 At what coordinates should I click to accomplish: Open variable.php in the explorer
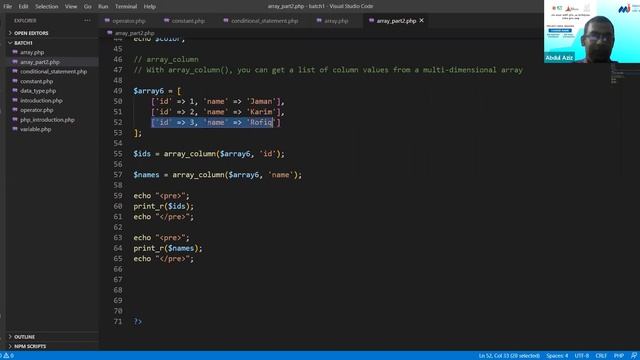36,129
